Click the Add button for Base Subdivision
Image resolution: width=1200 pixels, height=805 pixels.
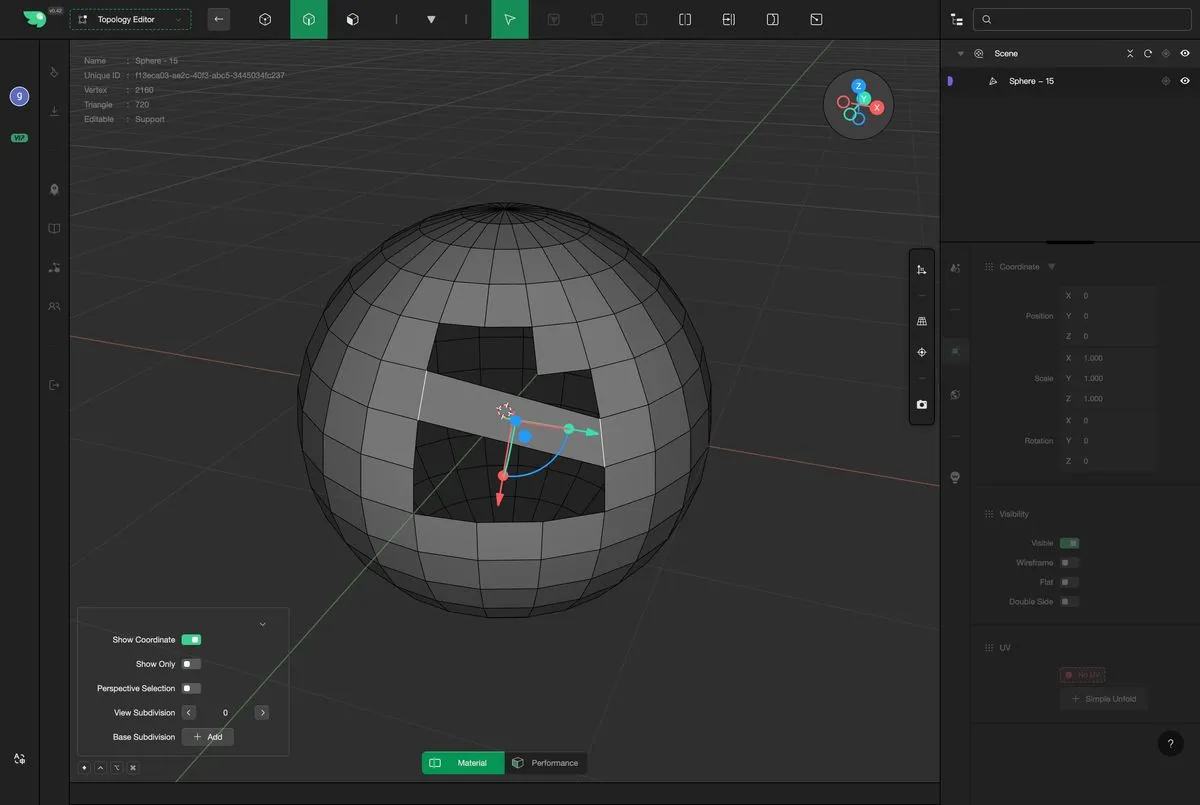pos(208,737)
